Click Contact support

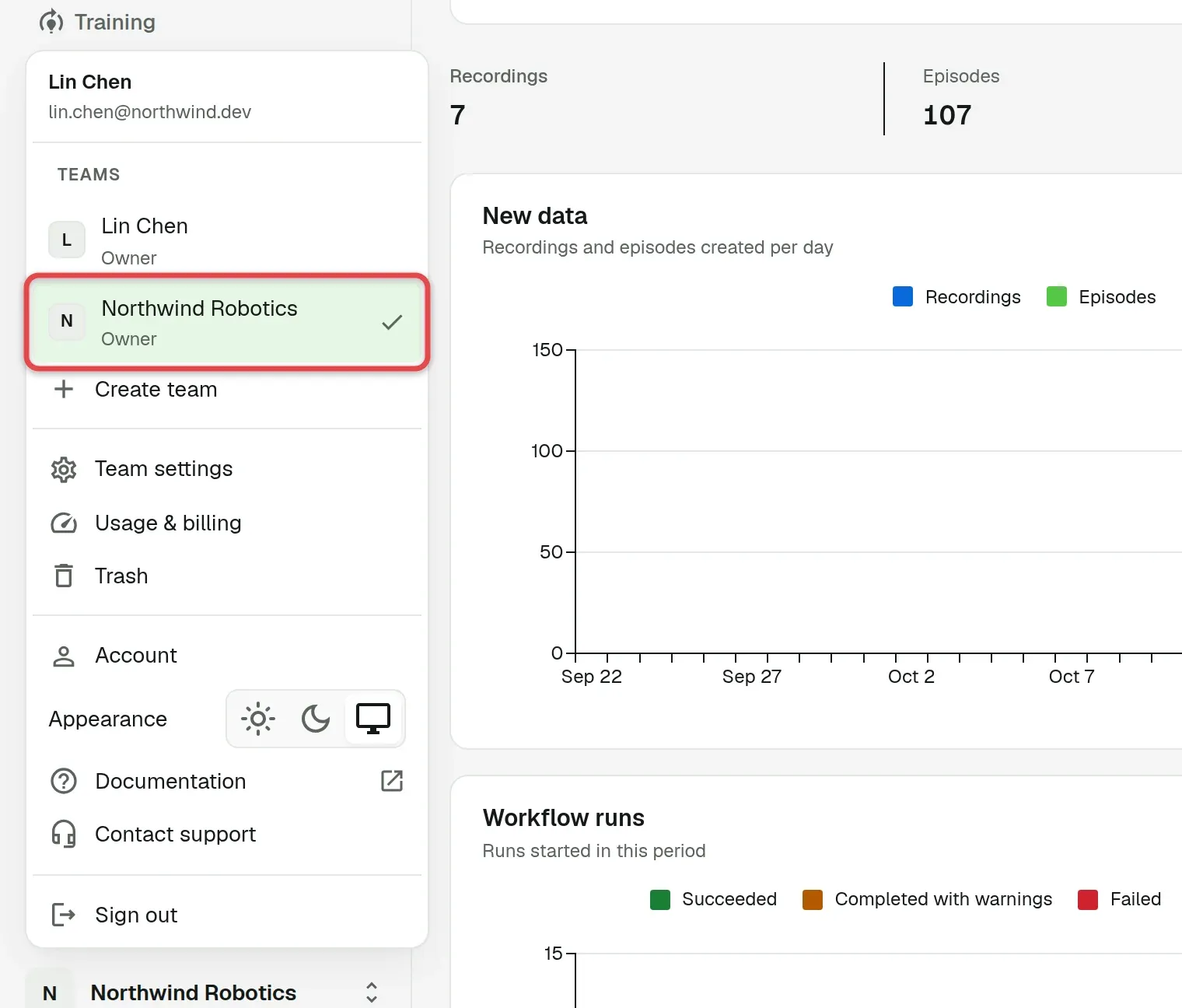pos(227,834)
